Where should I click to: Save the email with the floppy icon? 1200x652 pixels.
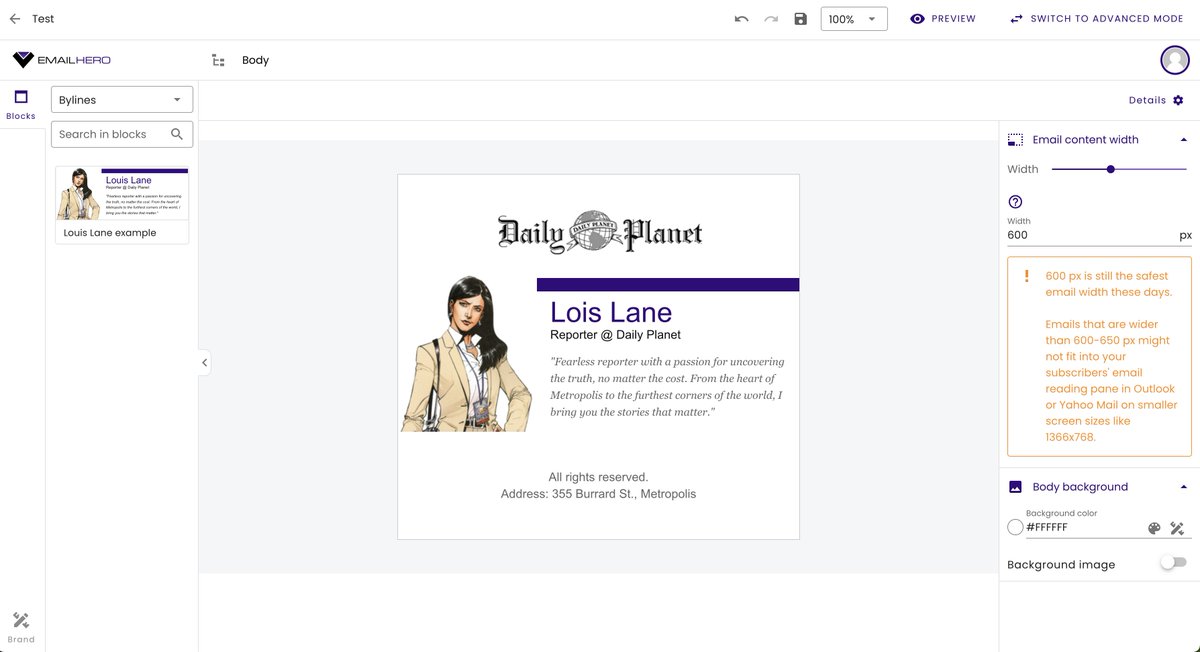click(800, 19)
